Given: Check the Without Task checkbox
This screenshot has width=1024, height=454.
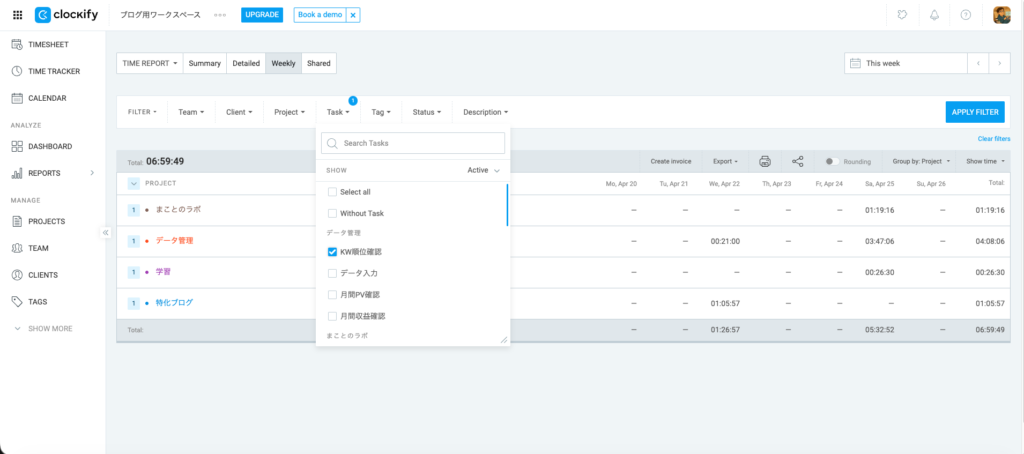Looking at the screenshot, I should (332, 213).
